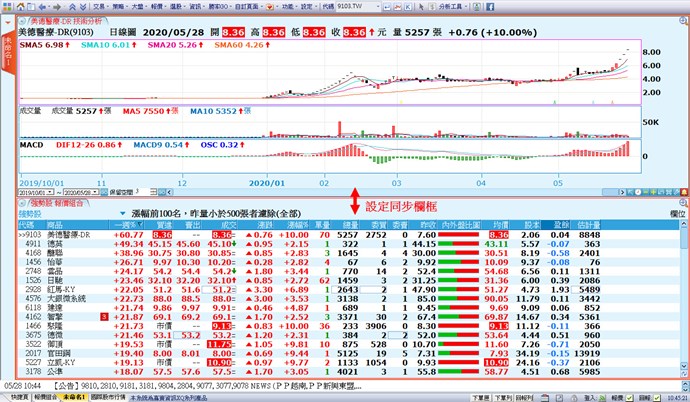Image resolution: width=690 pixels, height=402 pixels.
Task: Select stock row 3178 公準
Action: [348, 372]
